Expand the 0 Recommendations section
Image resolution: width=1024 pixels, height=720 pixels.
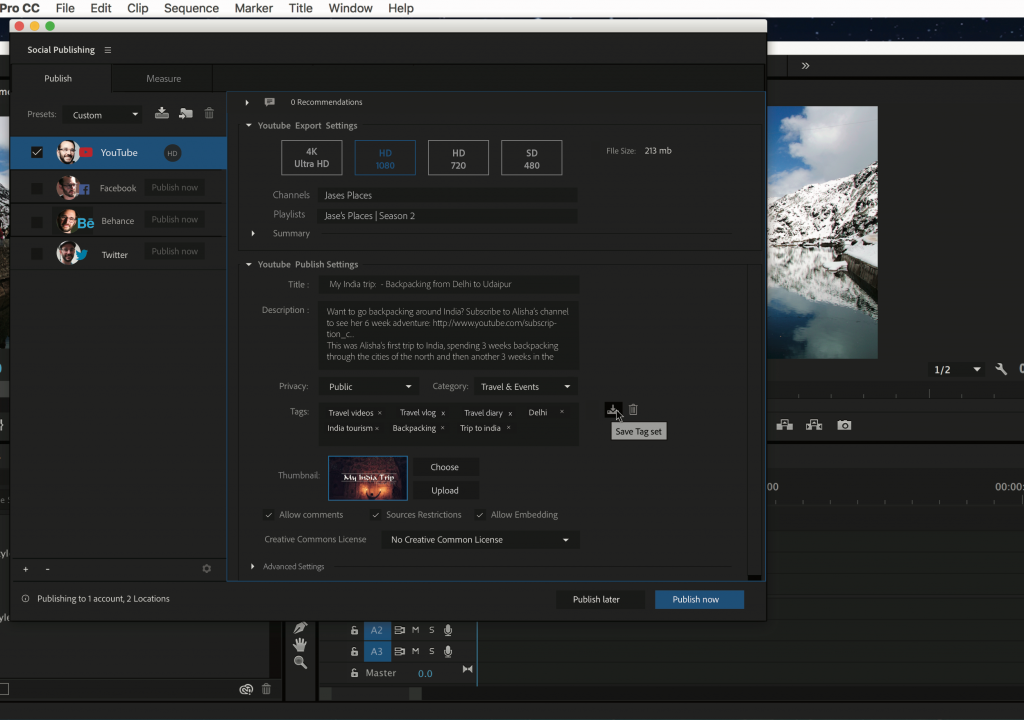pyautogui.click(x=247, y=102)
